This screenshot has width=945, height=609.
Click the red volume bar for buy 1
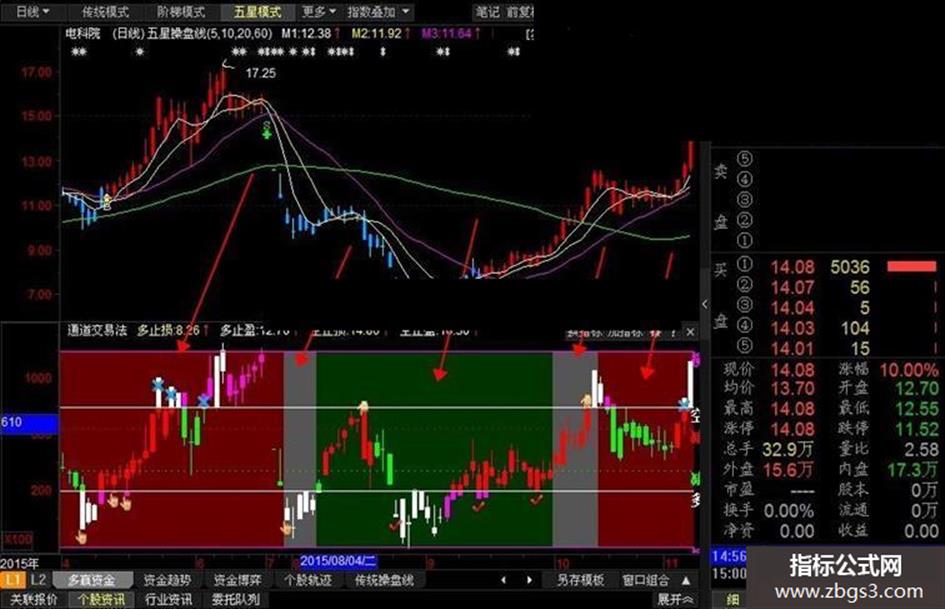(x=911, y=266)
